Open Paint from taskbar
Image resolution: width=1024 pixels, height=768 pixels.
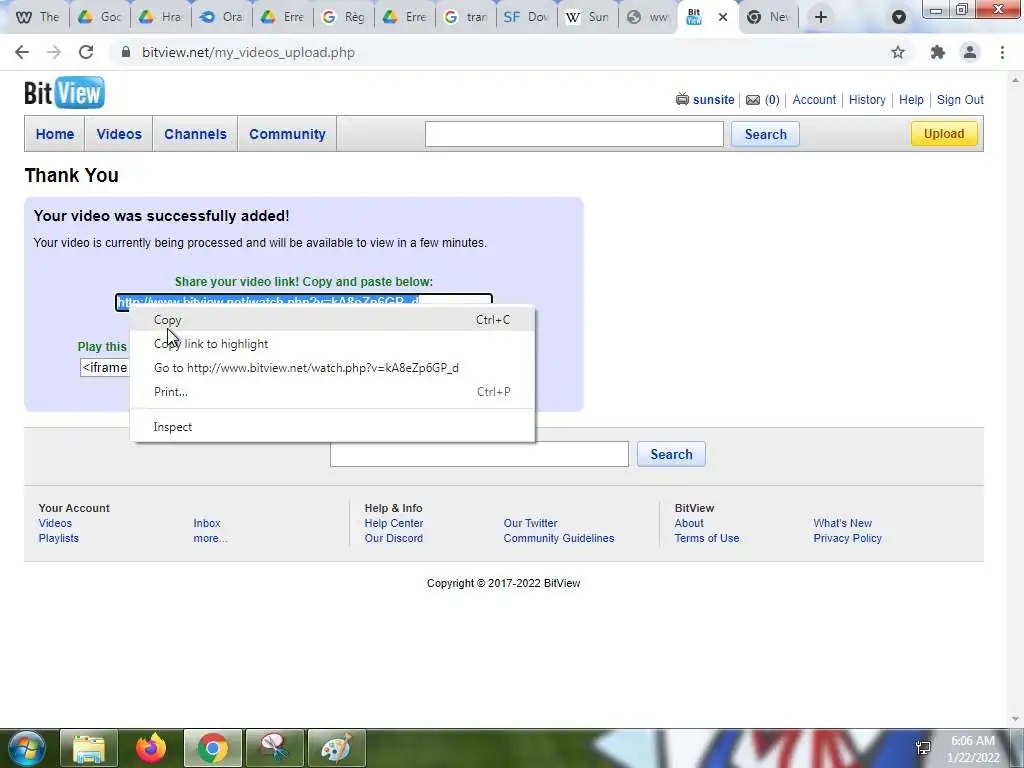[x=336, y=748]
